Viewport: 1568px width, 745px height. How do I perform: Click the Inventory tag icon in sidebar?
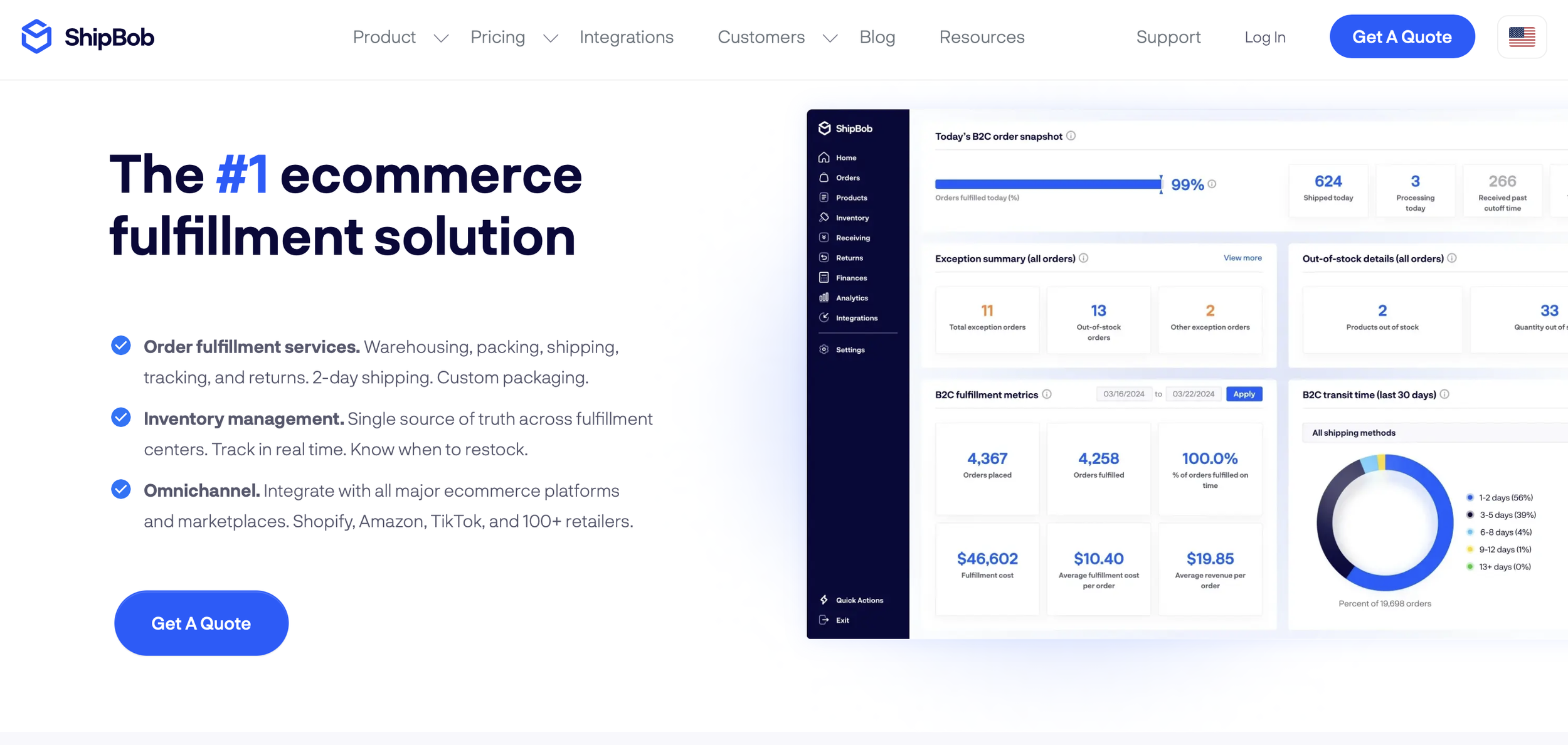824,218
